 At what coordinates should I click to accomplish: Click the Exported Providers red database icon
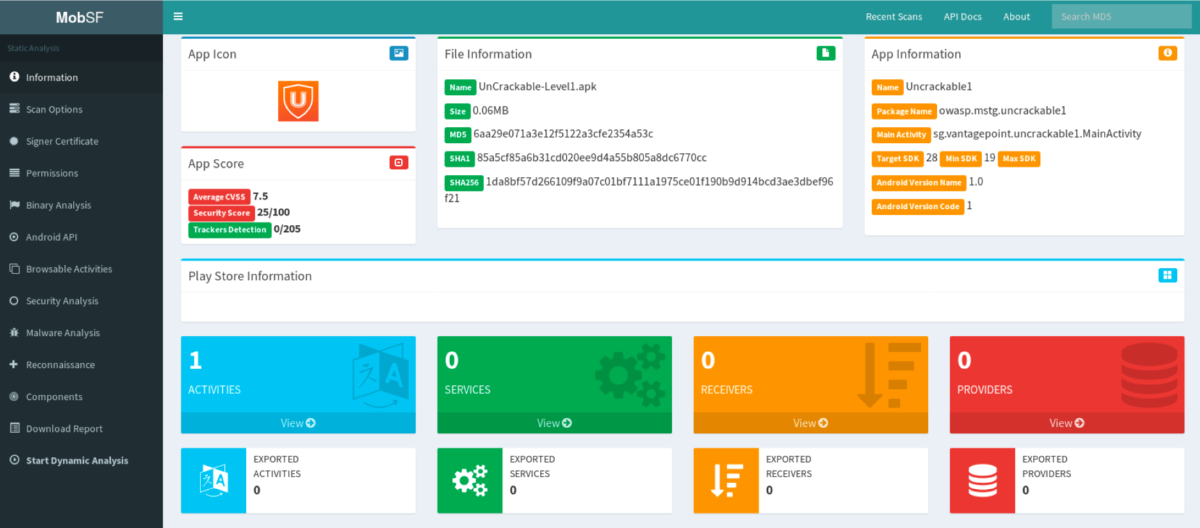click(982, 481)
